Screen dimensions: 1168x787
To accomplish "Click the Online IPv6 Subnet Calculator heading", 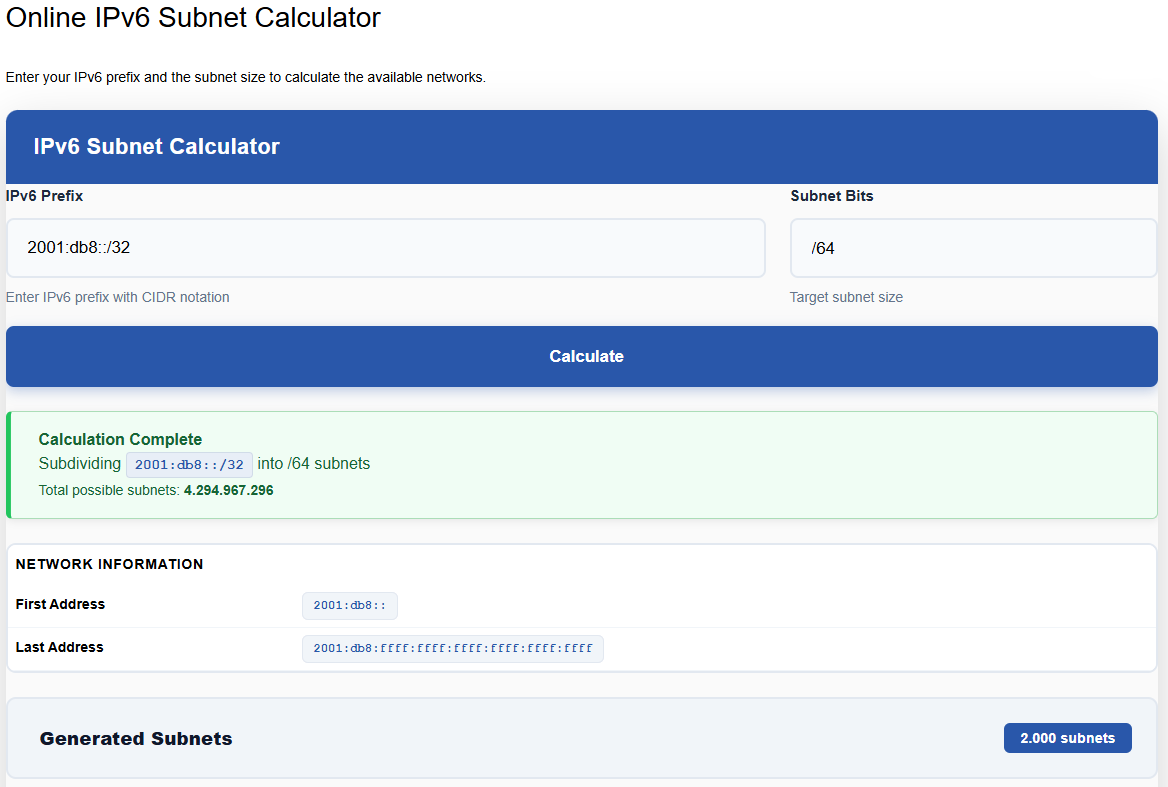I will (x=191, y=18).
